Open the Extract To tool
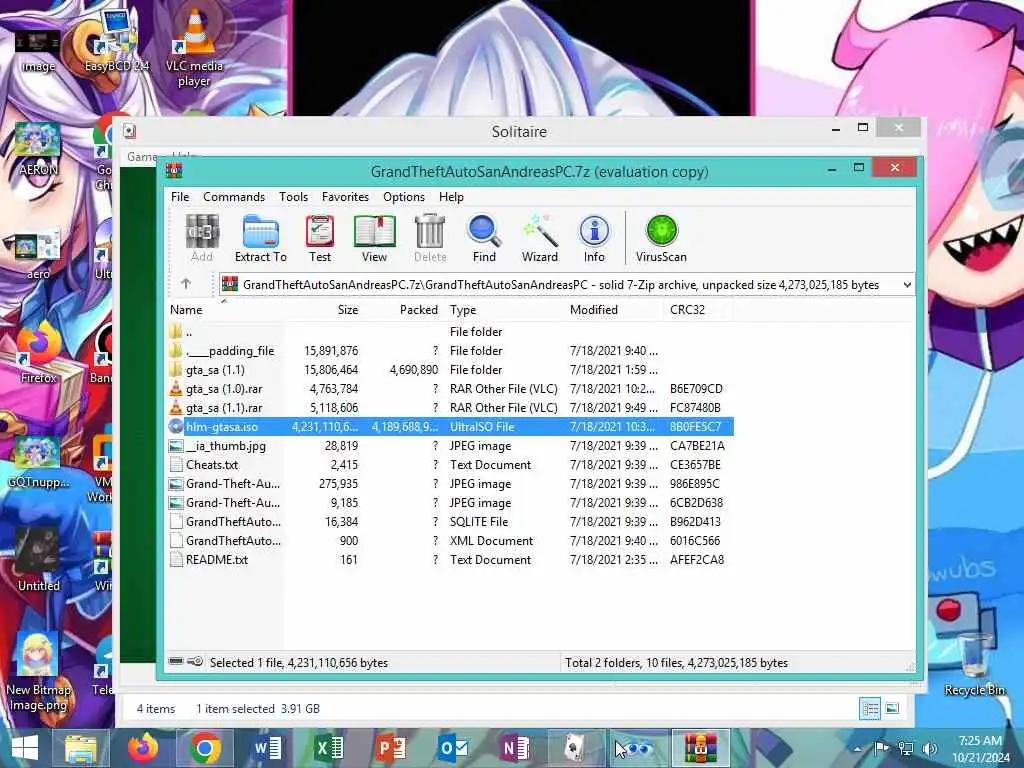 [x=261, y=238]
